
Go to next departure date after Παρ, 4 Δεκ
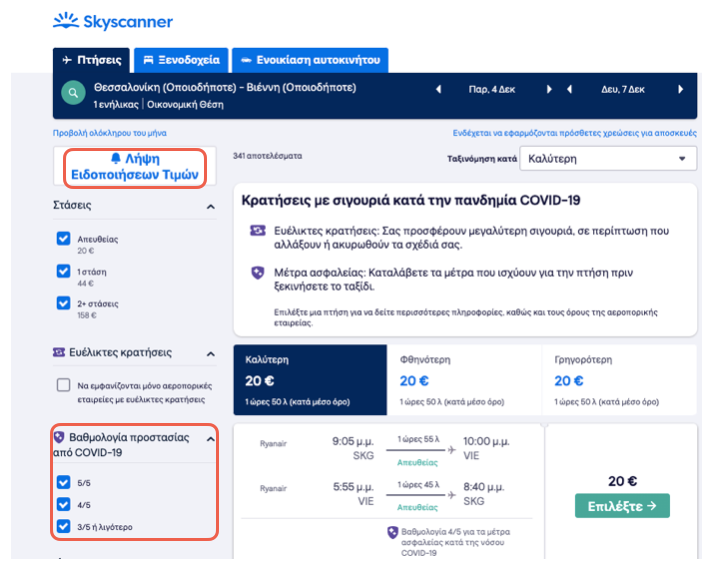pyautogui.click(x=549, y=89)
